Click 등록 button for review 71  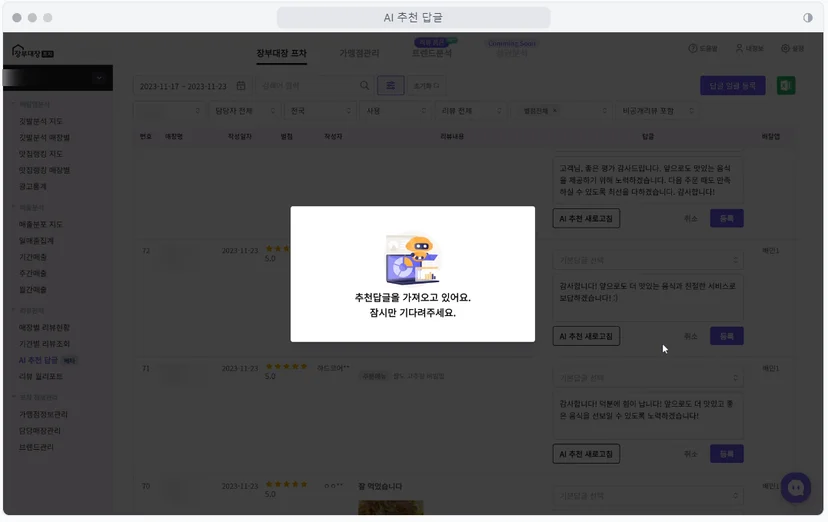pyautogui.click(x=727, y=454)
